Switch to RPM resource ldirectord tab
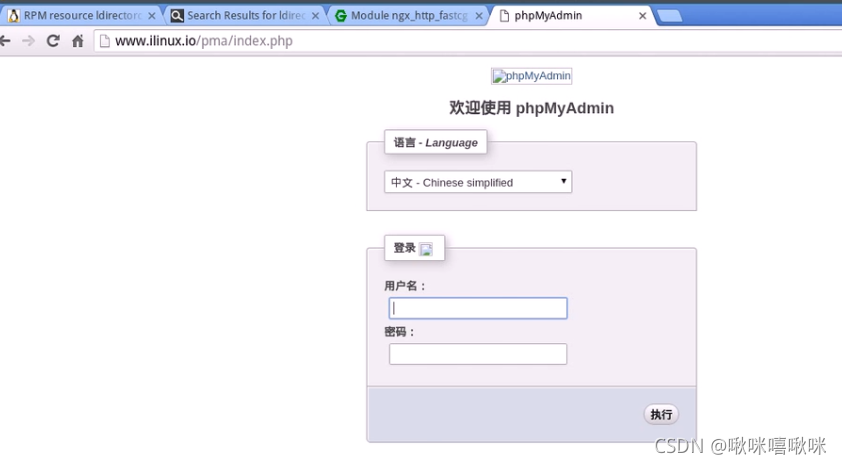The image size is (842, 464). (82, 16)
